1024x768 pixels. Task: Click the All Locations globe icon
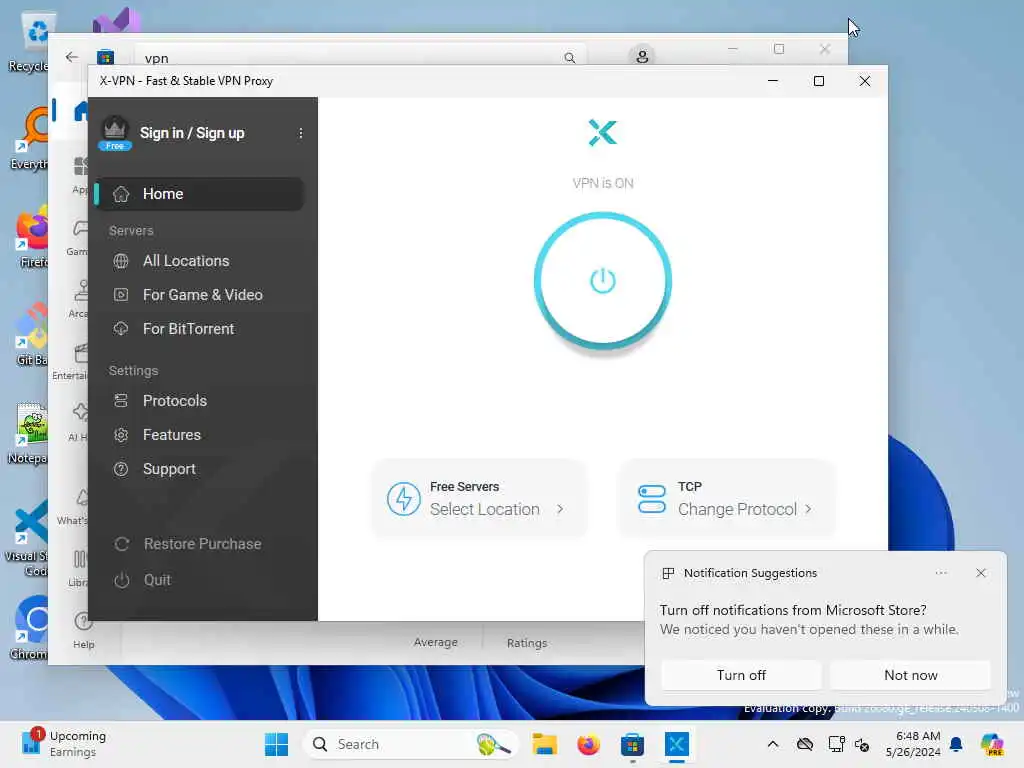pyautogui.click(x=121, y=261)
